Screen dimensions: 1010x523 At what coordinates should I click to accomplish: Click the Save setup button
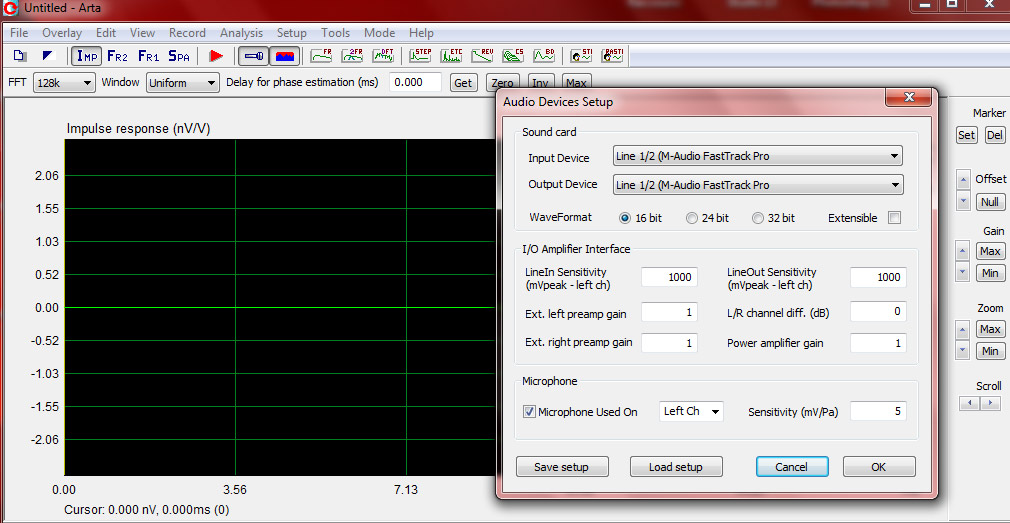click(x=553, y=467)
